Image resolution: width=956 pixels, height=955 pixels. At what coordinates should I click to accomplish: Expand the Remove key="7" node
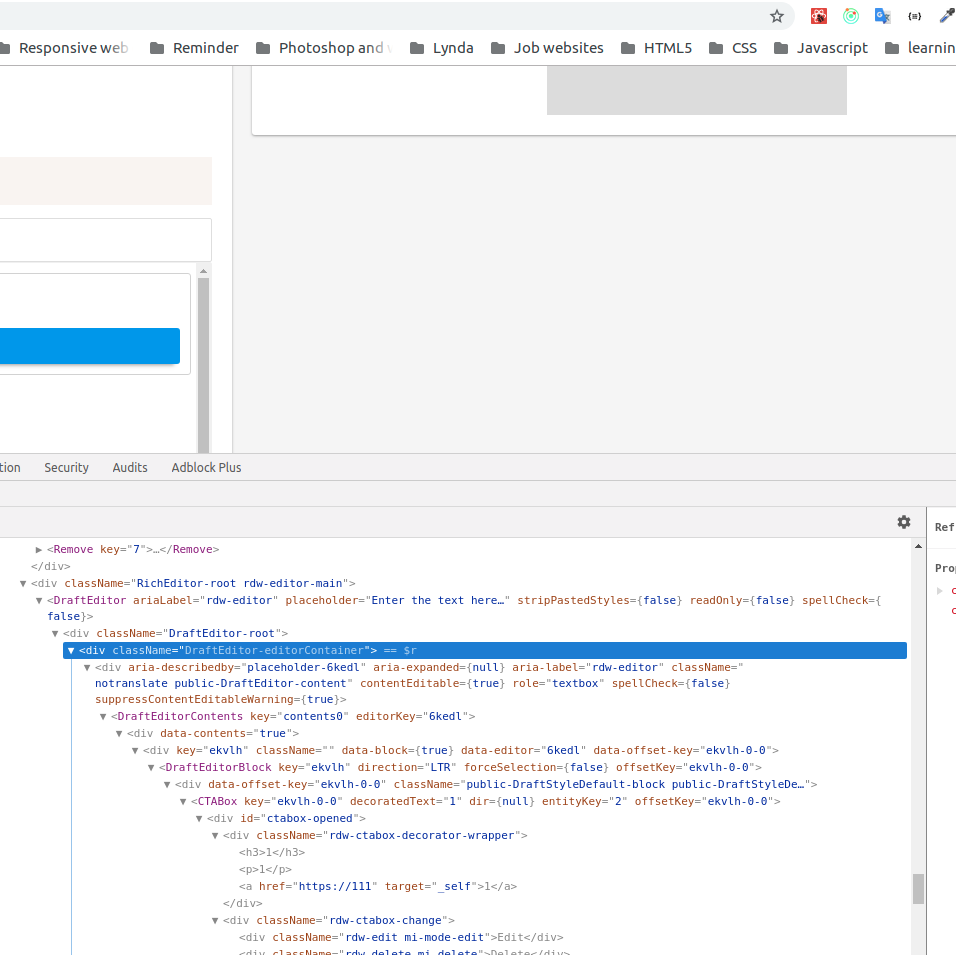(x=38, y=549)
